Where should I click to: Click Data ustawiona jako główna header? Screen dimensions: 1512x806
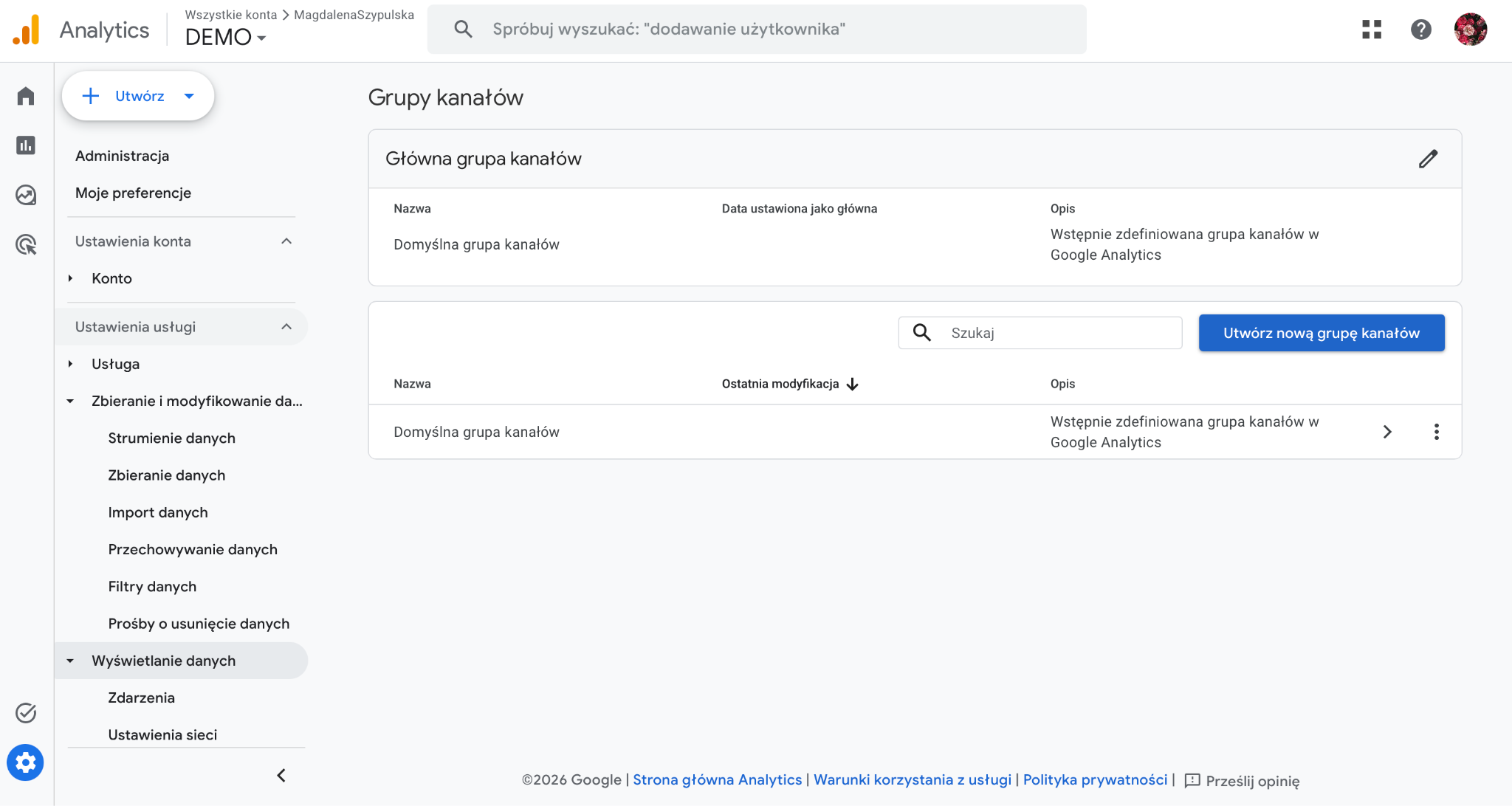(800, 209)
